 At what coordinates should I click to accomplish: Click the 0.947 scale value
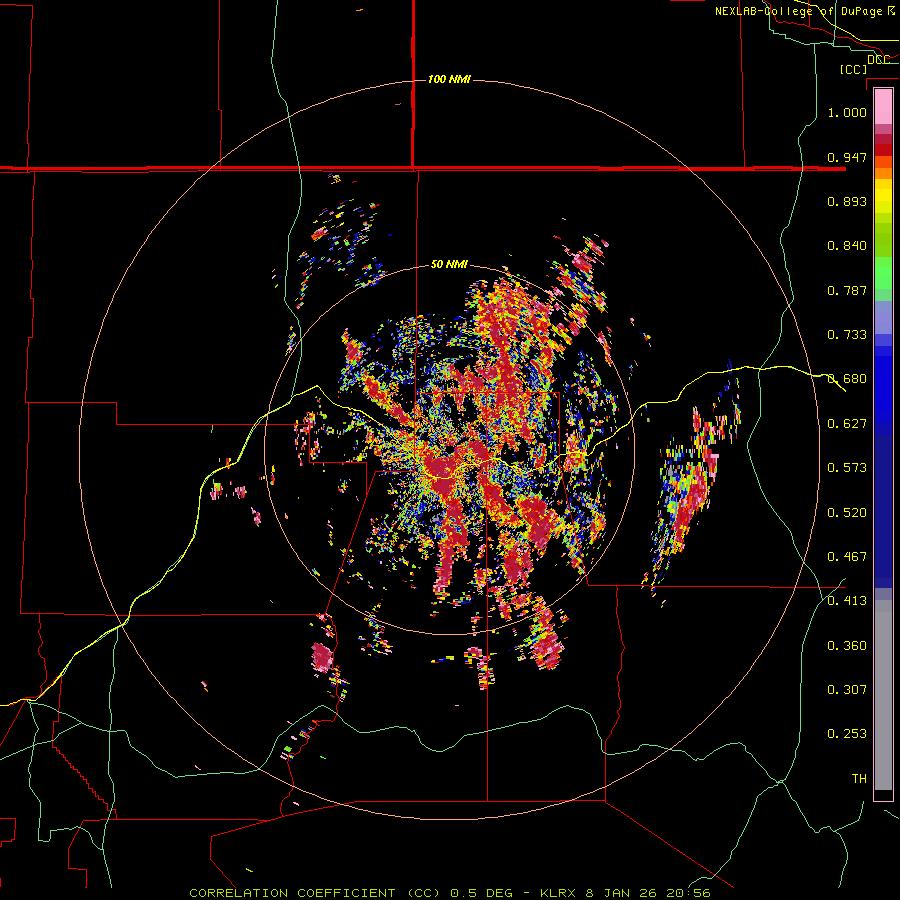[847, 157]
